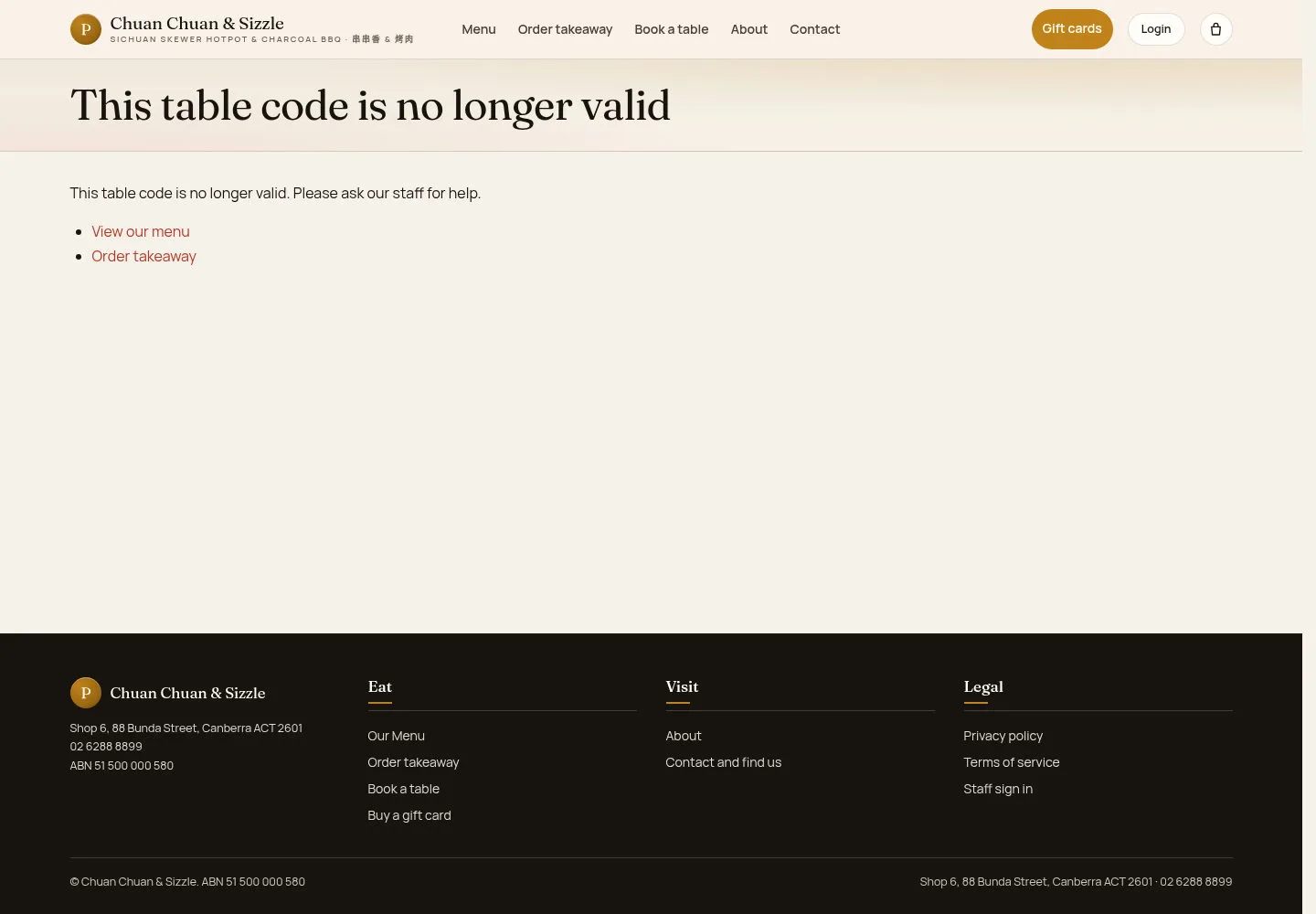This screenshot has width=1316, height=914.
Task: Click the footer Chuan Chuan & Sizzle name
Action: (x=188, y=693)
